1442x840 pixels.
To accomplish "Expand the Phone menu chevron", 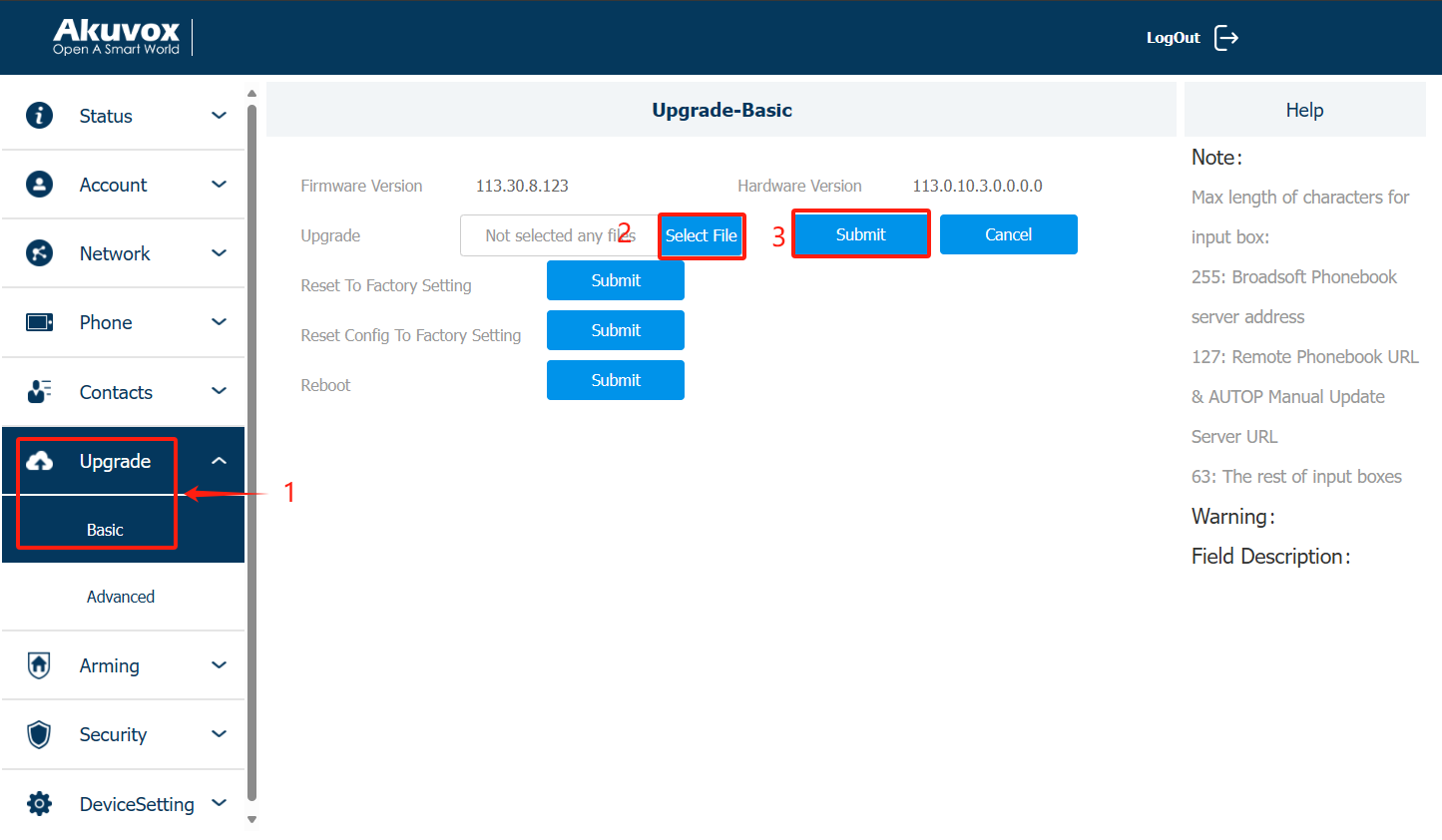I will [220, 322].
